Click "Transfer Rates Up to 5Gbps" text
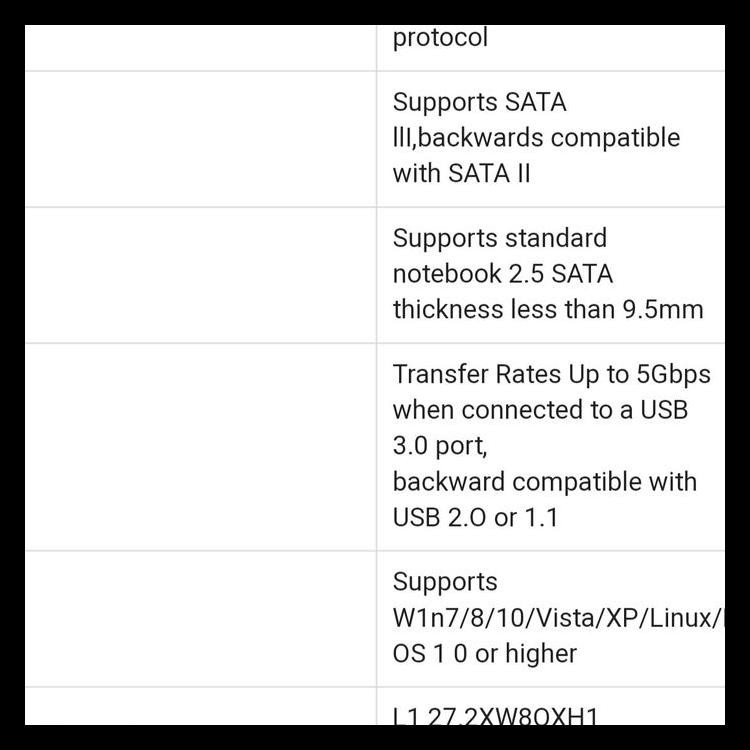Image resolution: width=750 pixels, height=750 pixels. pyautogui.click(x=551, y=374)
